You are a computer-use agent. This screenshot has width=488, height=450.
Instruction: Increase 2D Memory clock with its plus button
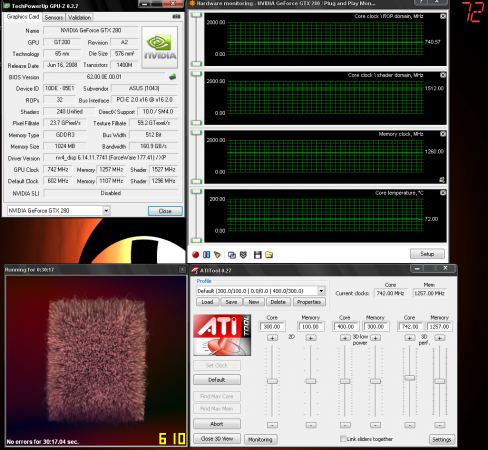(311, 338)
